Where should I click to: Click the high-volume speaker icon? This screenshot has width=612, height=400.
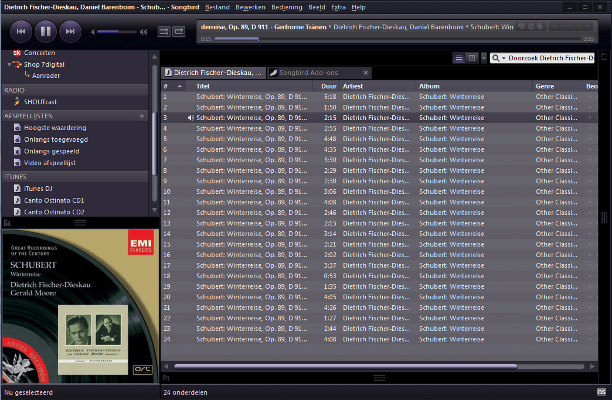pos(143,32)
